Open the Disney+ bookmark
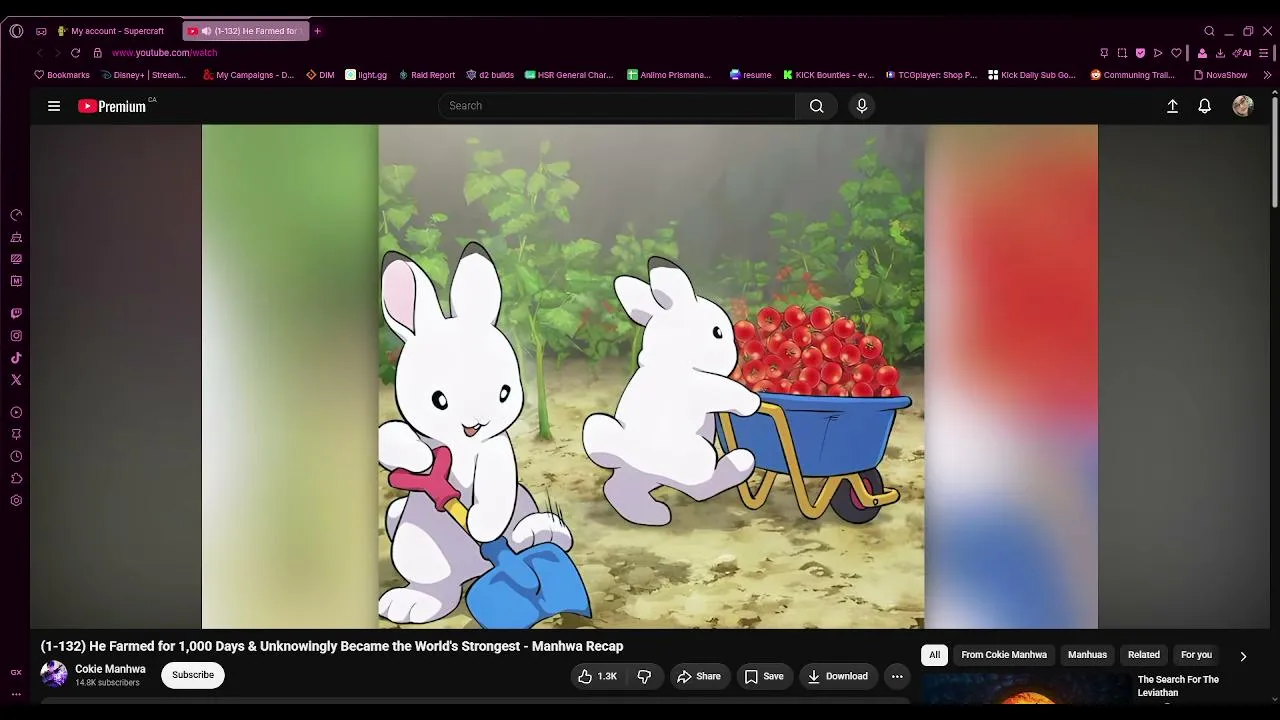 tap(145, 75)
